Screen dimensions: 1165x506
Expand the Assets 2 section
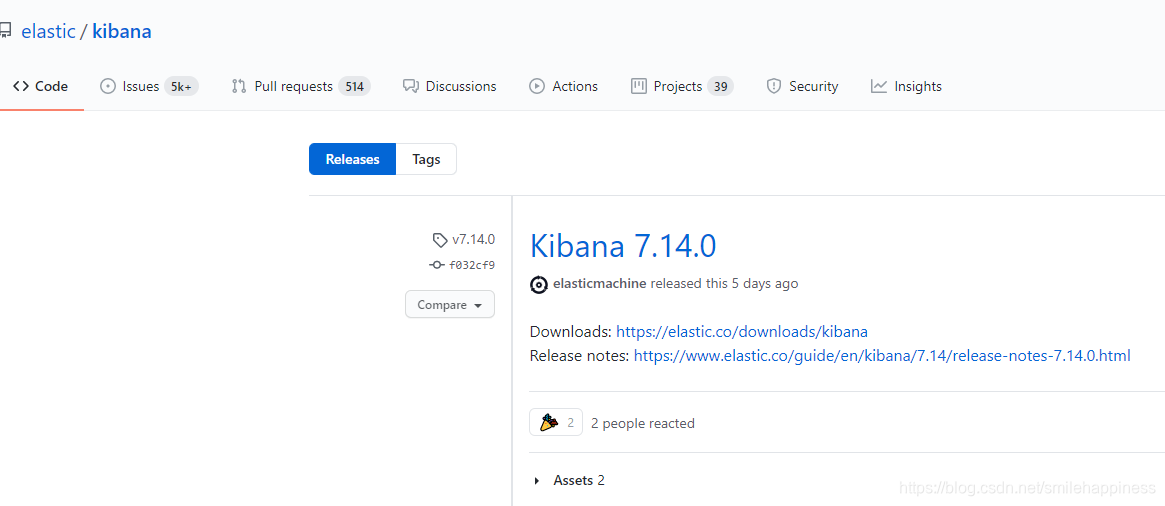(x=569, y=481)
